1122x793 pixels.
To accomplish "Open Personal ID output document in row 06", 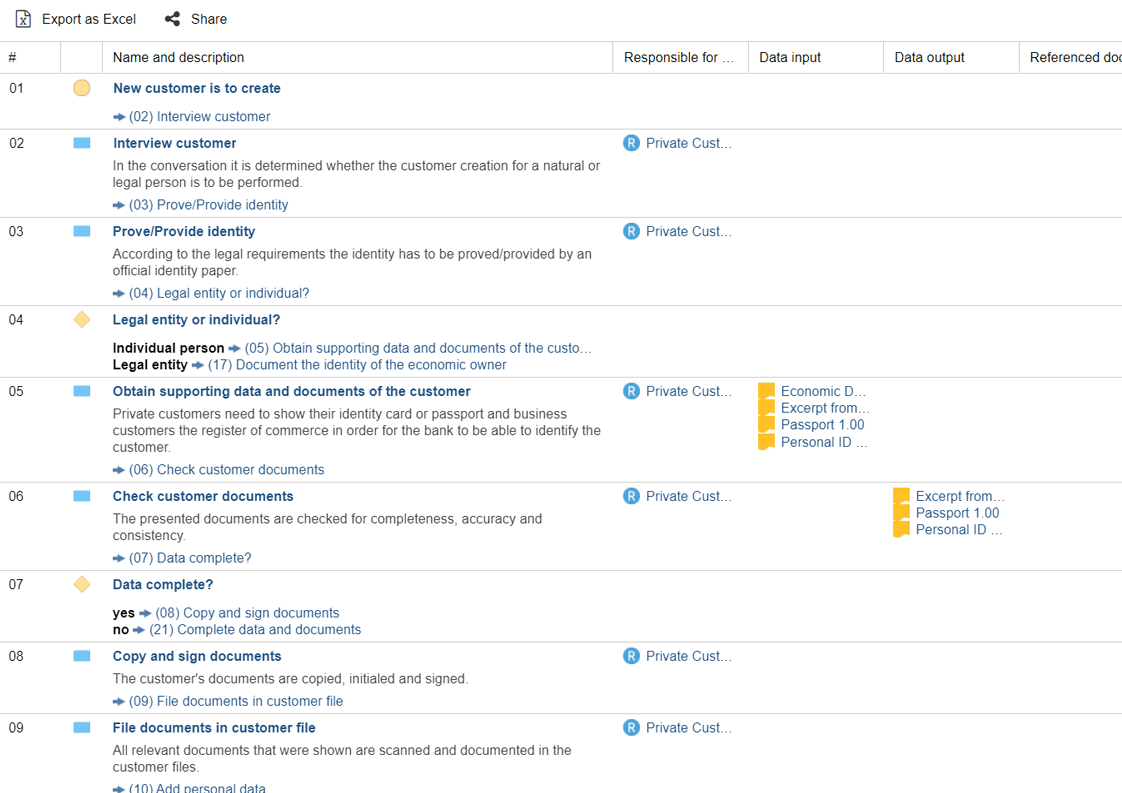I will (x=958, y=530).
